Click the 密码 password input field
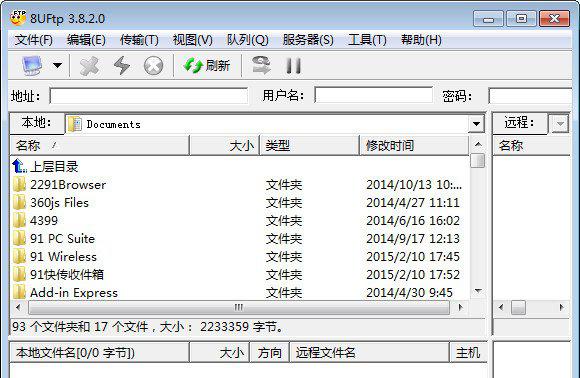The width and height of the screenshot is (580, 378). [x=530, y=96]
